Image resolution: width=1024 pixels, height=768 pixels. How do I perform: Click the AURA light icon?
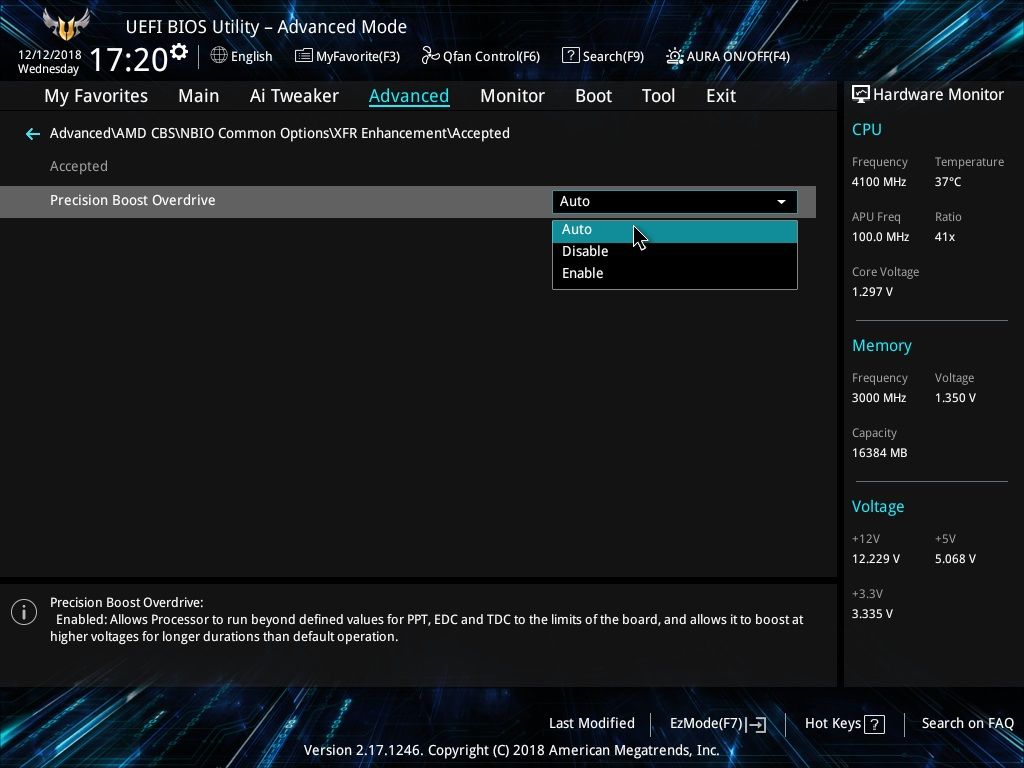(x=674, y=56)
